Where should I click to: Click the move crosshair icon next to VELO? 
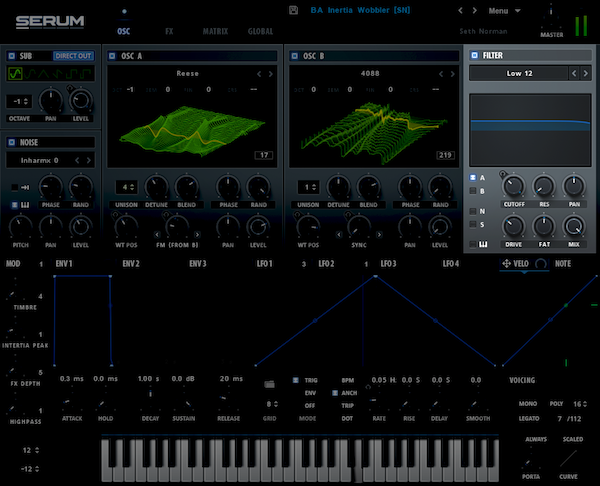point(506,264)
